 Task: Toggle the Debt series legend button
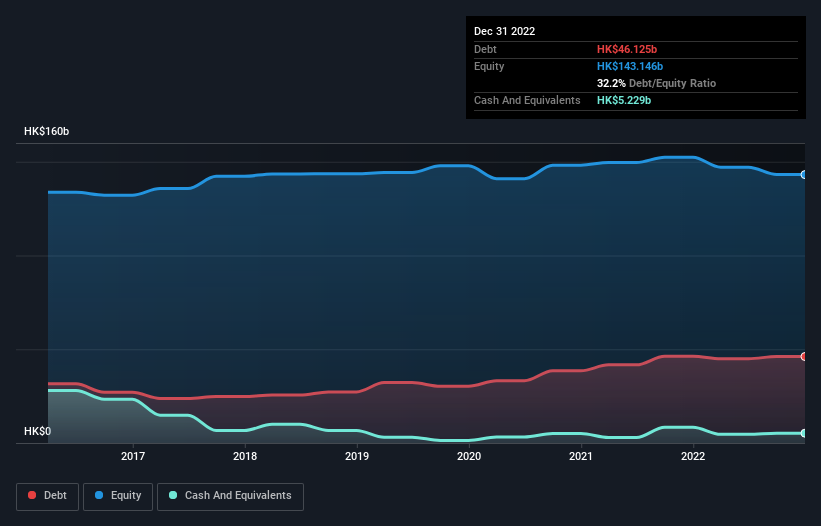(47, 496)
